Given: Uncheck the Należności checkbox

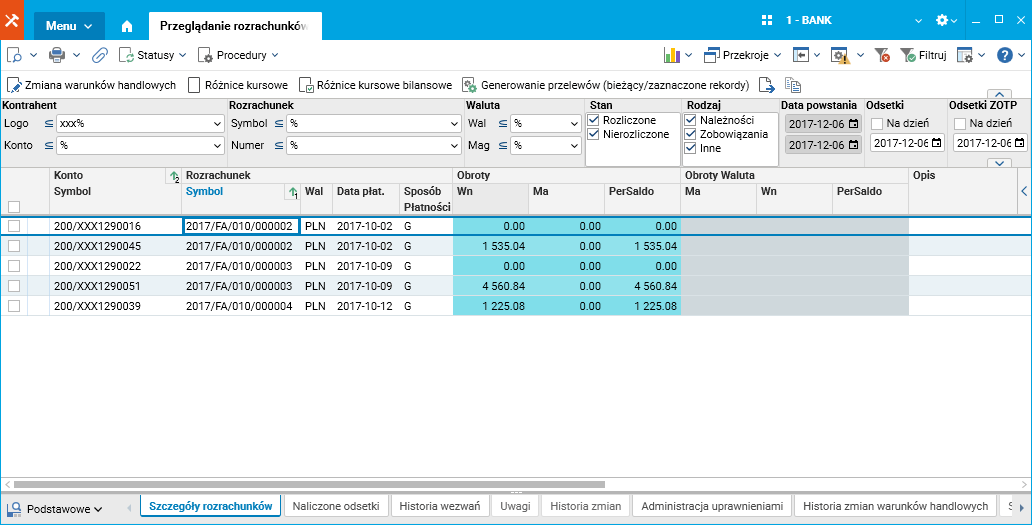Looking at the screenshot, I should (x=690, y=120).
